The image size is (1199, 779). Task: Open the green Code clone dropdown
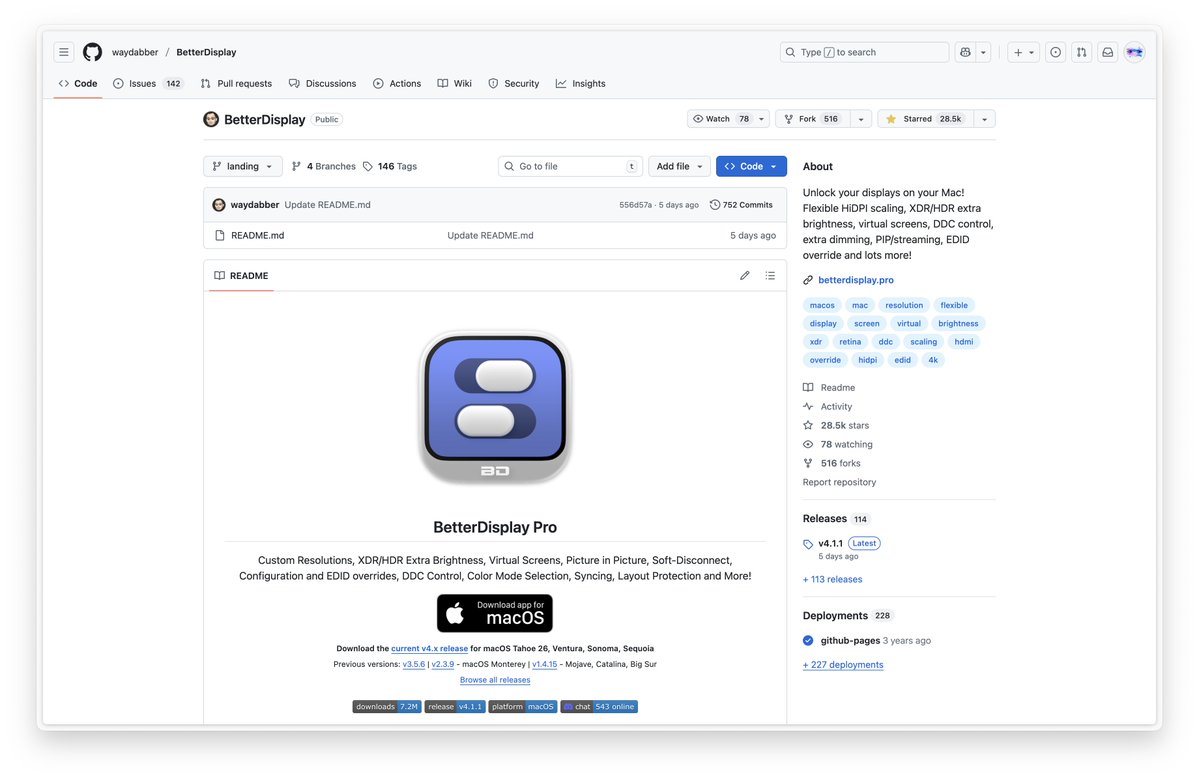[751, 166]
